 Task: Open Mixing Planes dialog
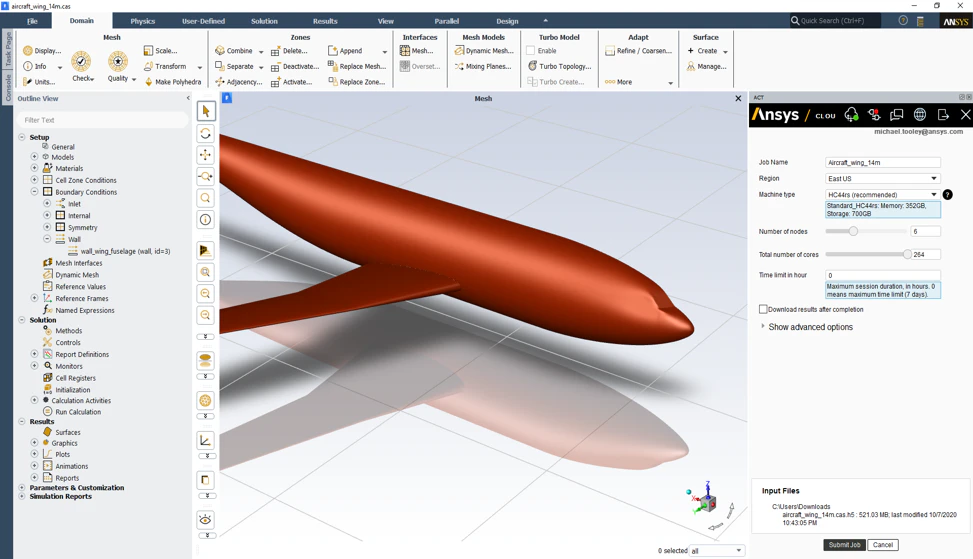click(483, 66)
